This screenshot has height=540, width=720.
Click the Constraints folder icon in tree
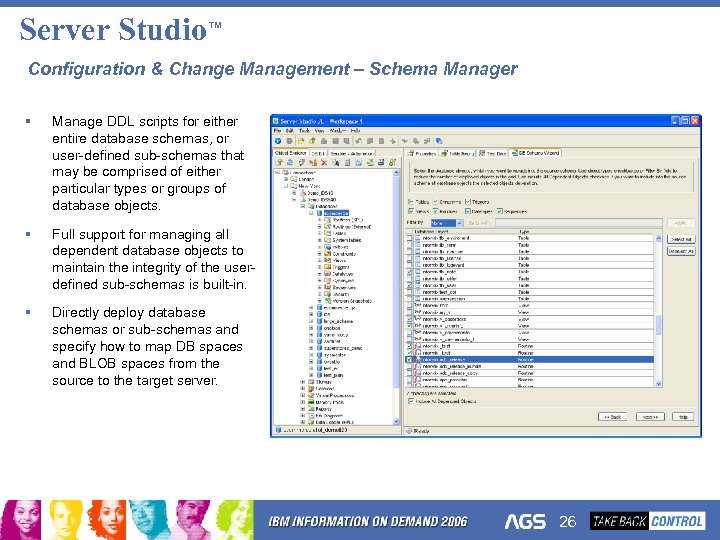click(328, 253)
